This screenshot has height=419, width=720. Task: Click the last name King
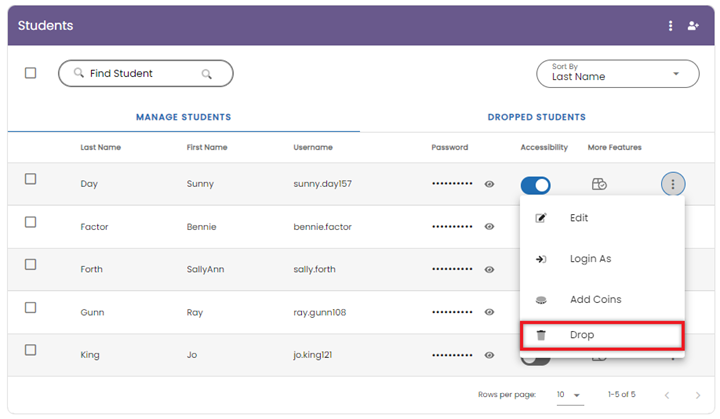click(90, 355)
